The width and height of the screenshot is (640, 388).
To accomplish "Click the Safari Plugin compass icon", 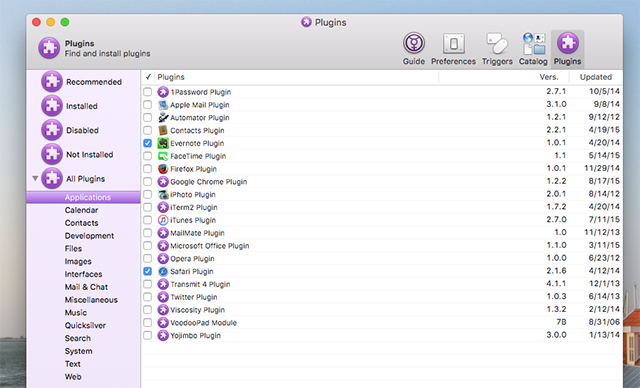I will (163, 271).
